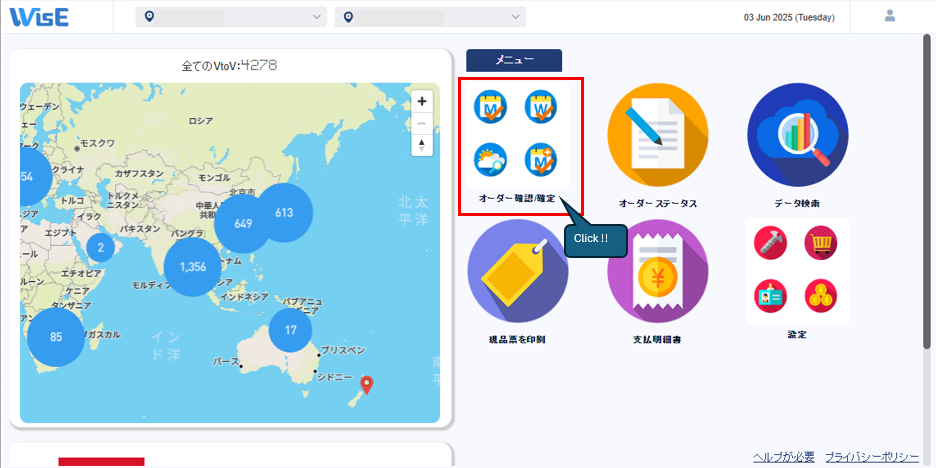
Task: Click the shopping cart settings icon
Action: pos(821,243)
